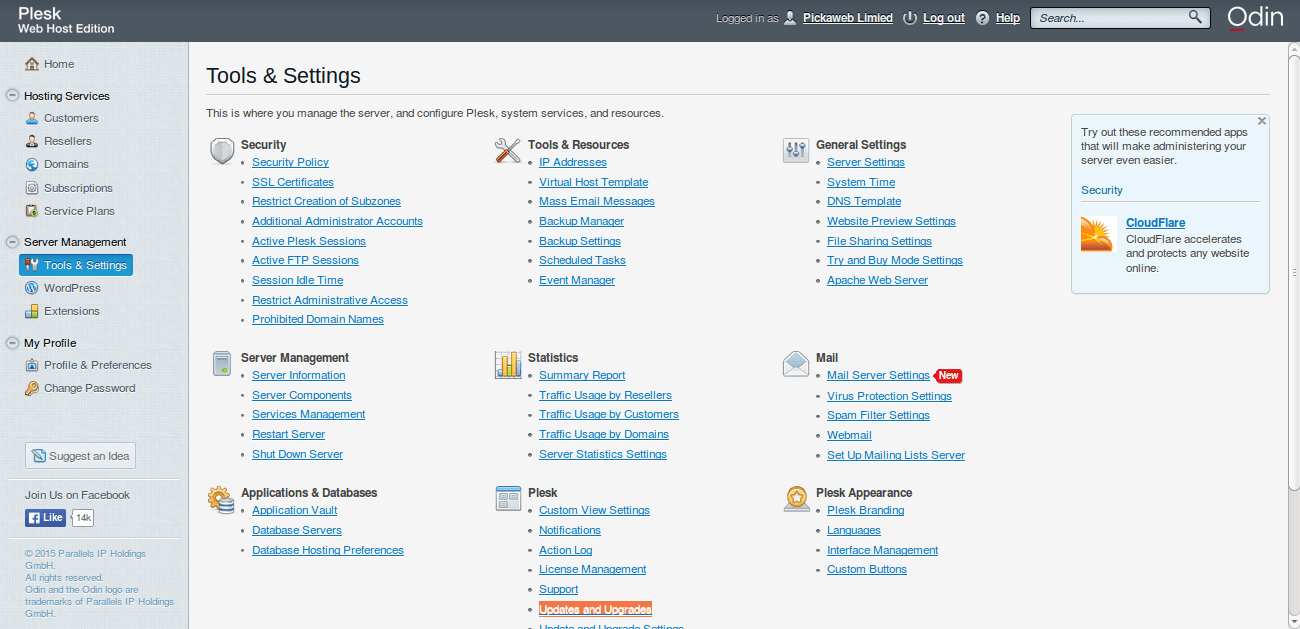The width and height of the screenshot is (1300, 629).
Task: Open Scheduled Tasks
Action: 582,260
